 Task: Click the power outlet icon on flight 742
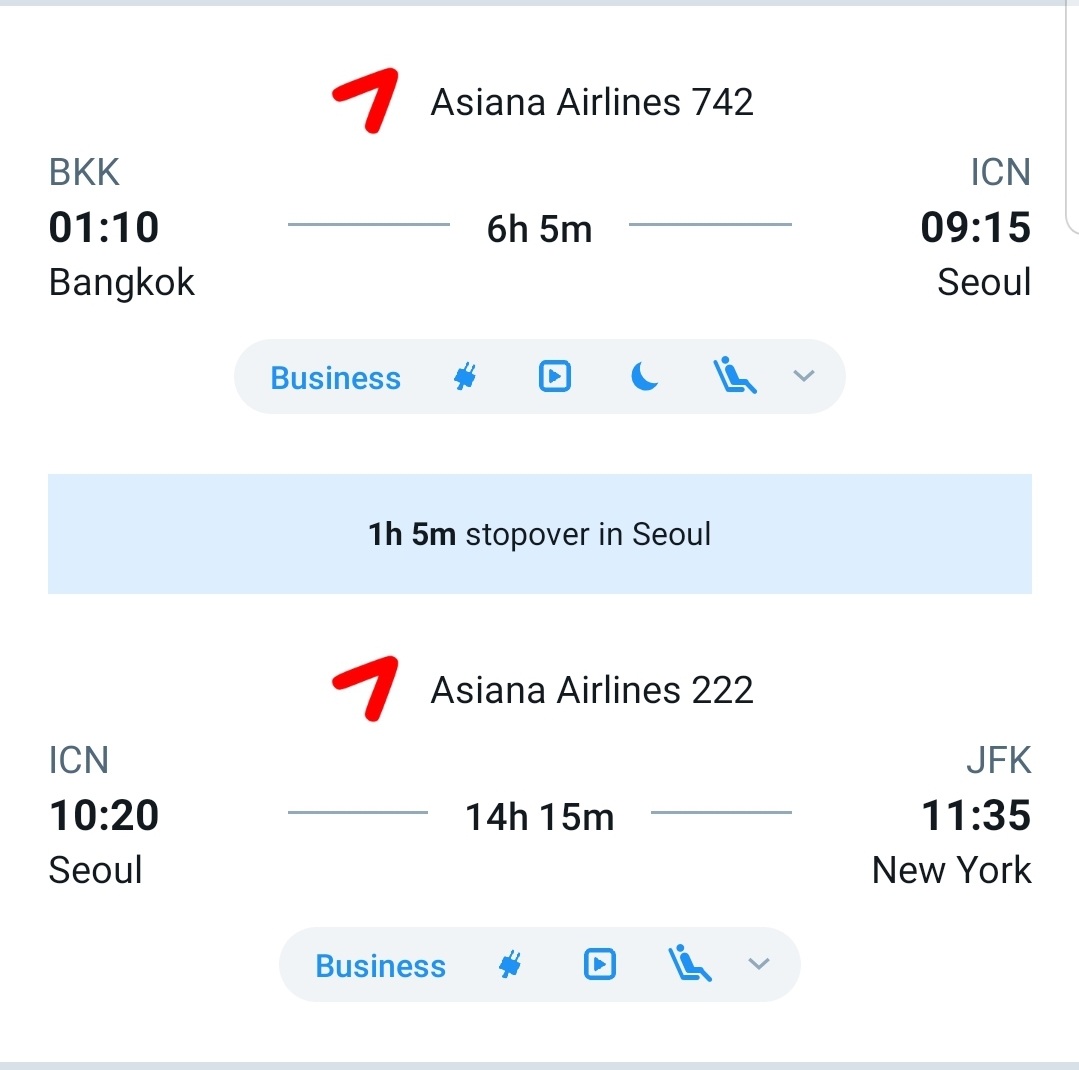pos(463,377)
